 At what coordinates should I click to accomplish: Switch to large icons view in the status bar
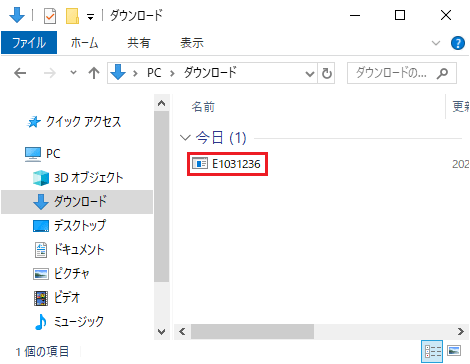click(455, 351)
